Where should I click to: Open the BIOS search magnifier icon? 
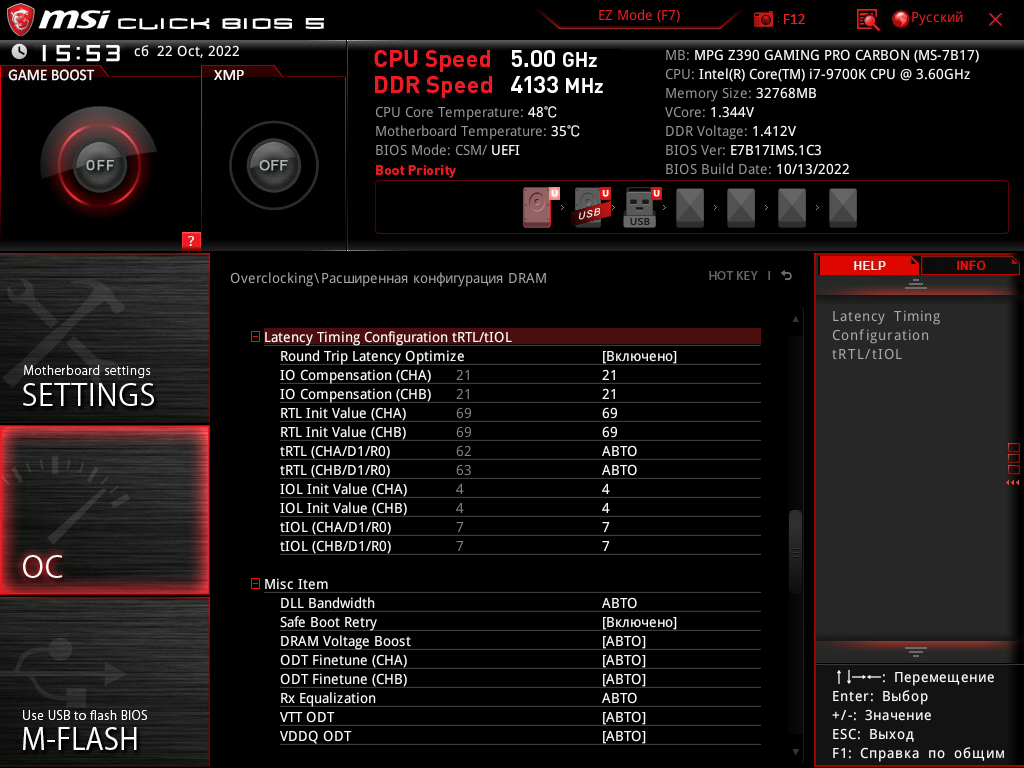click(867, 20)
